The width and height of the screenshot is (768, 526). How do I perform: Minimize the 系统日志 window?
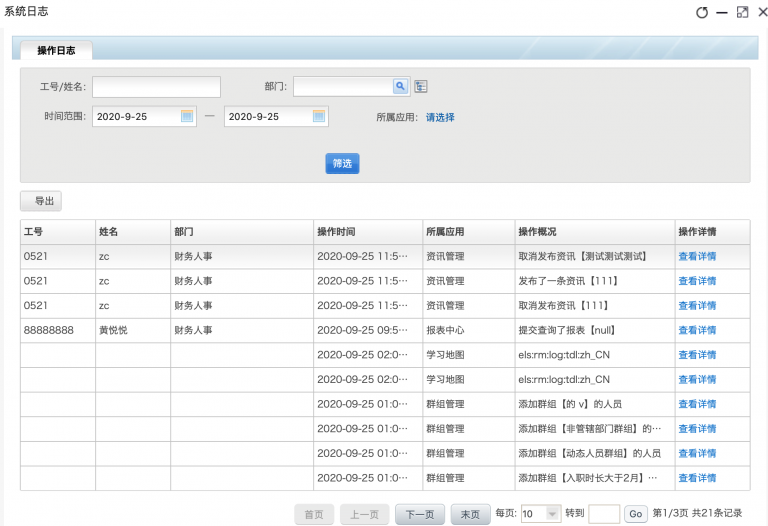tap(722, 13)
